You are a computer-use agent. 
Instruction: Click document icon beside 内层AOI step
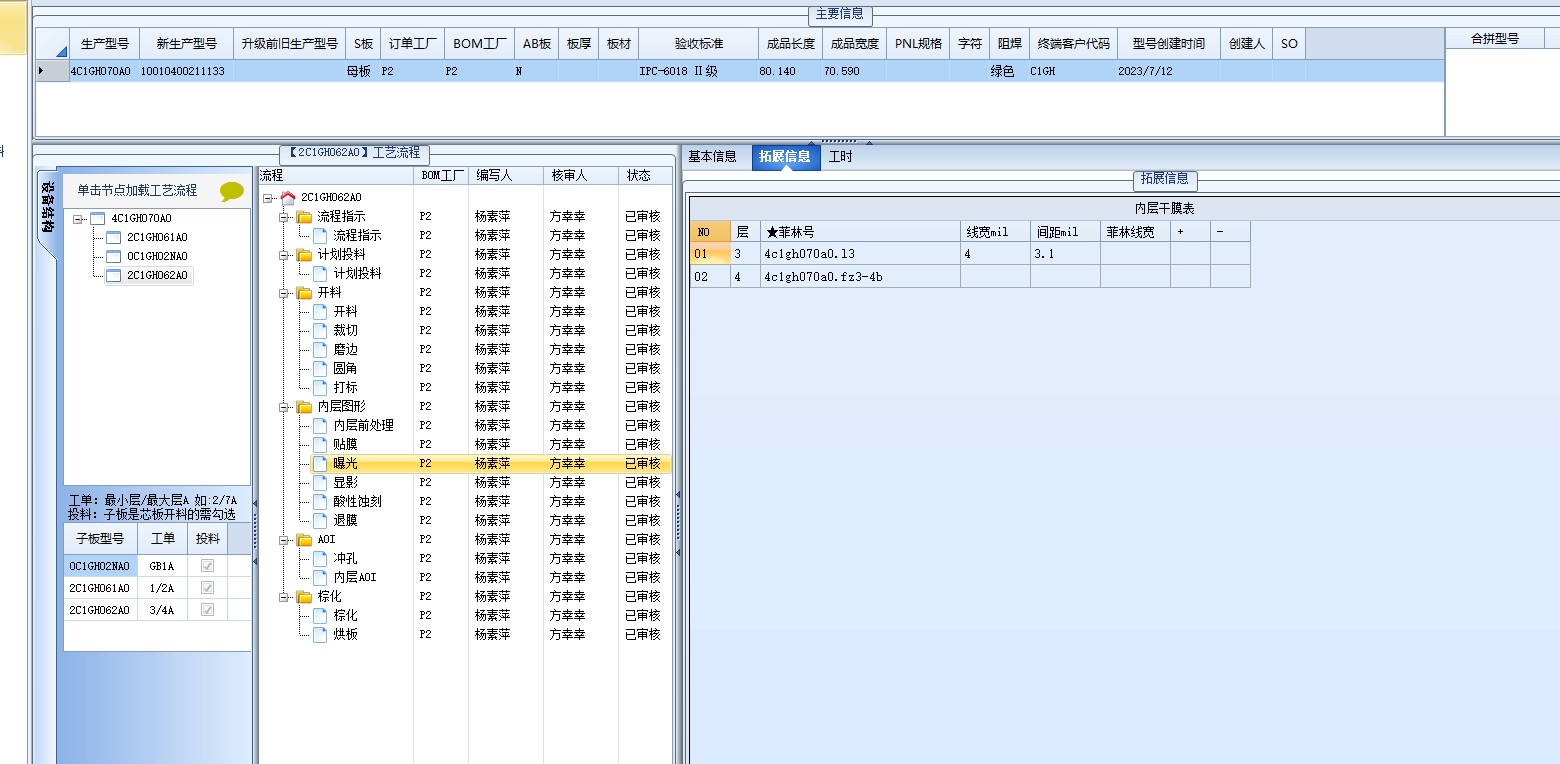coord(320,577)
